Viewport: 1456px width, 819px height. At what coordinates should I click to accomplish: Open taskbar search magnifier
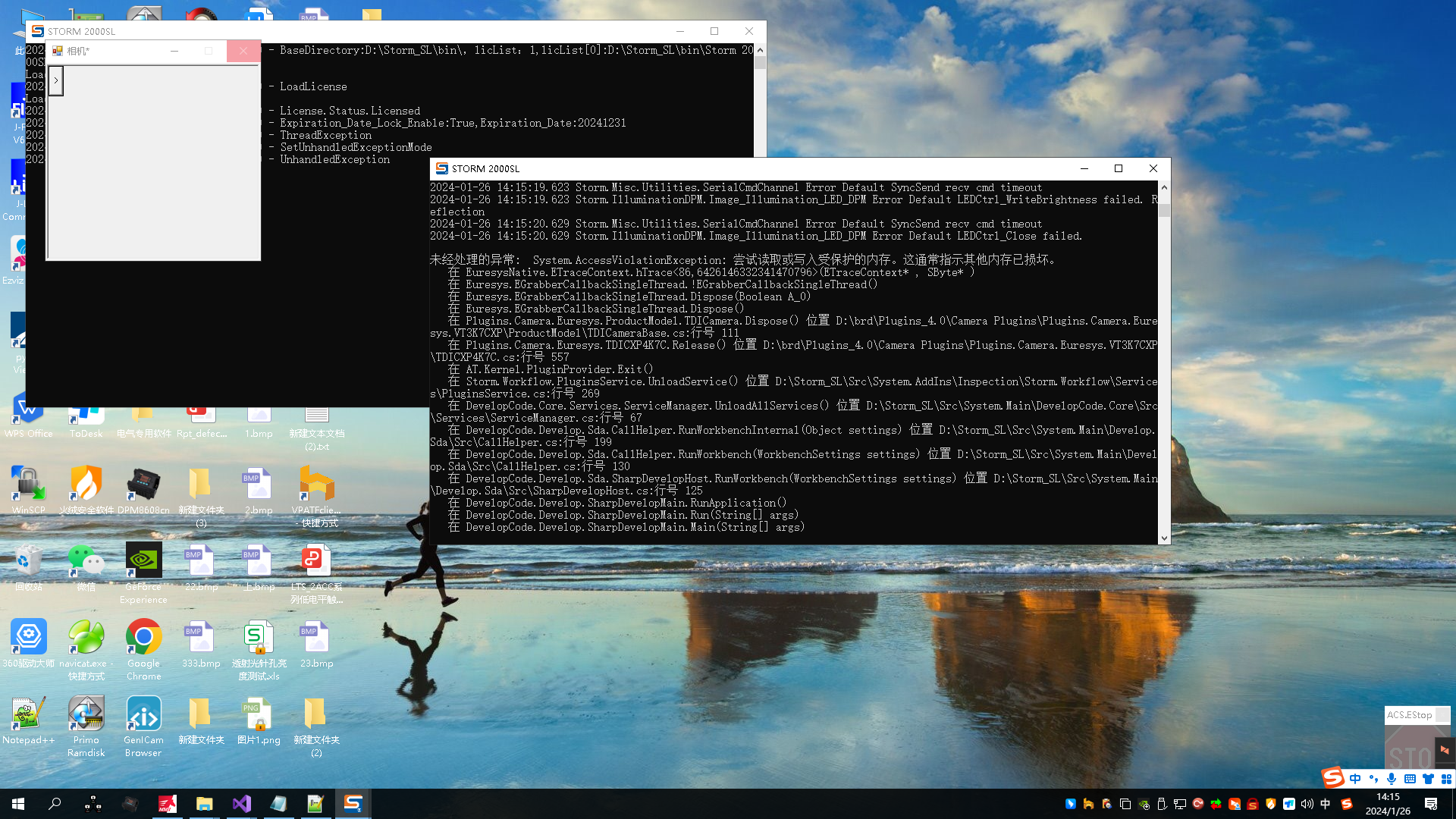[55, 804]
